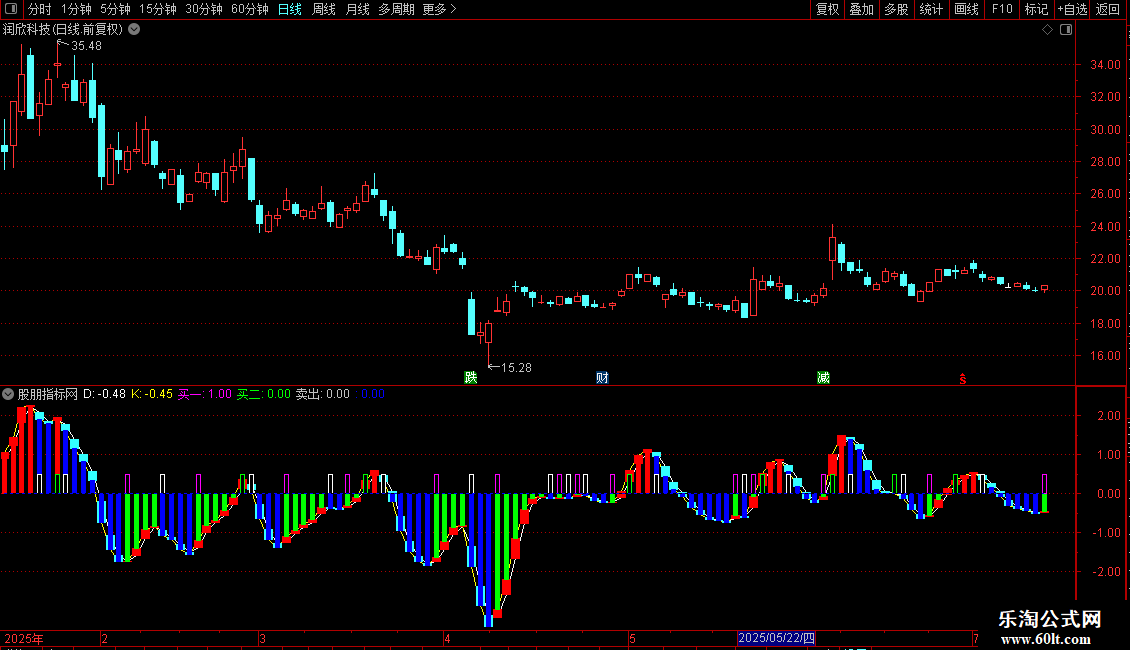Toggle the left sidebar panel icon
This screenshot has height=650, width=1130.
11,9
